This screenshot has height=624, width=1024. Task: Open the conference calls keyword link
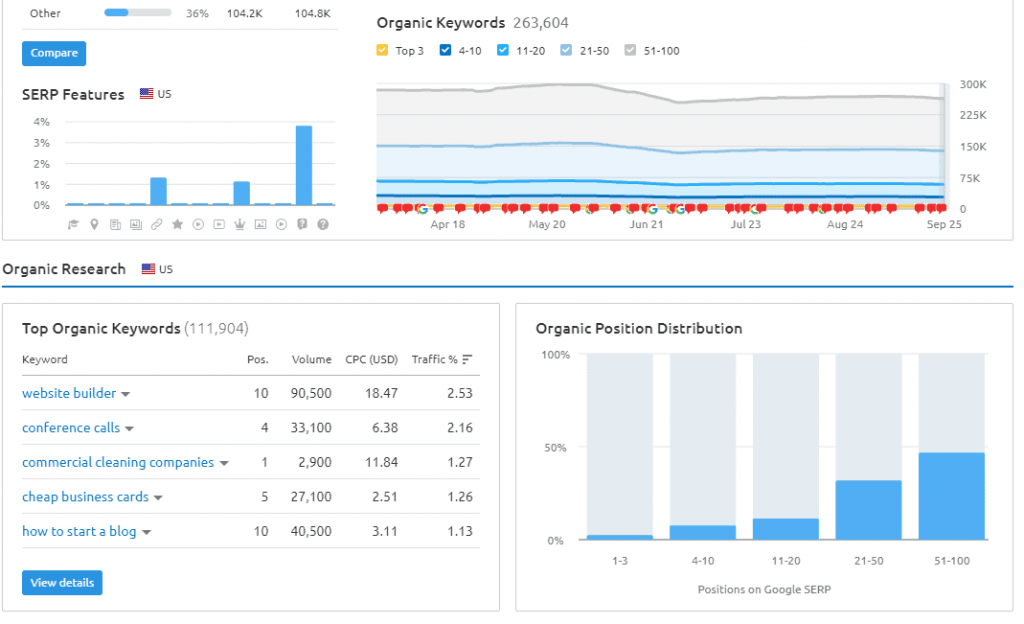[71, 428]
